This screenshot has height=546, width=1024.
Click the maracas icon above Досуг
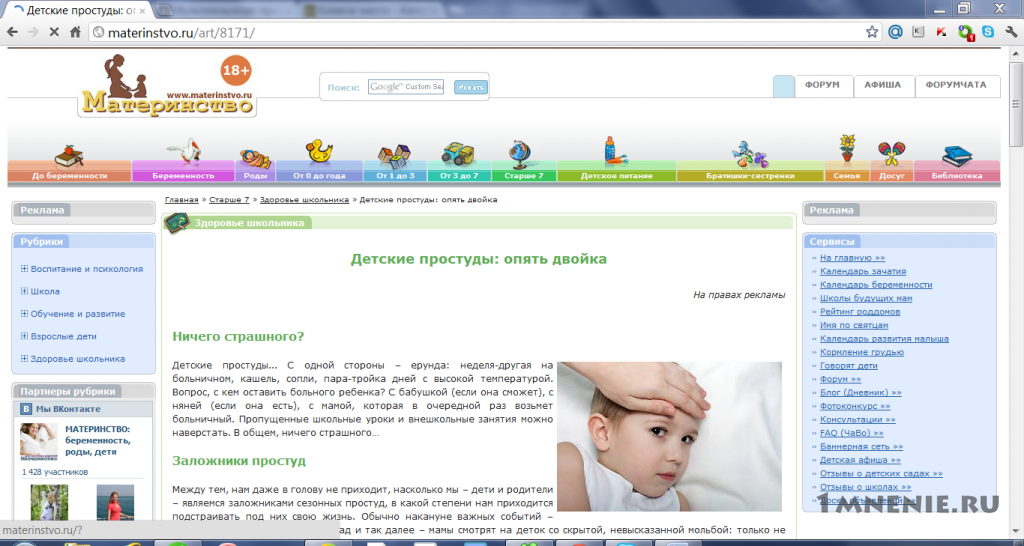coord(891,154)
